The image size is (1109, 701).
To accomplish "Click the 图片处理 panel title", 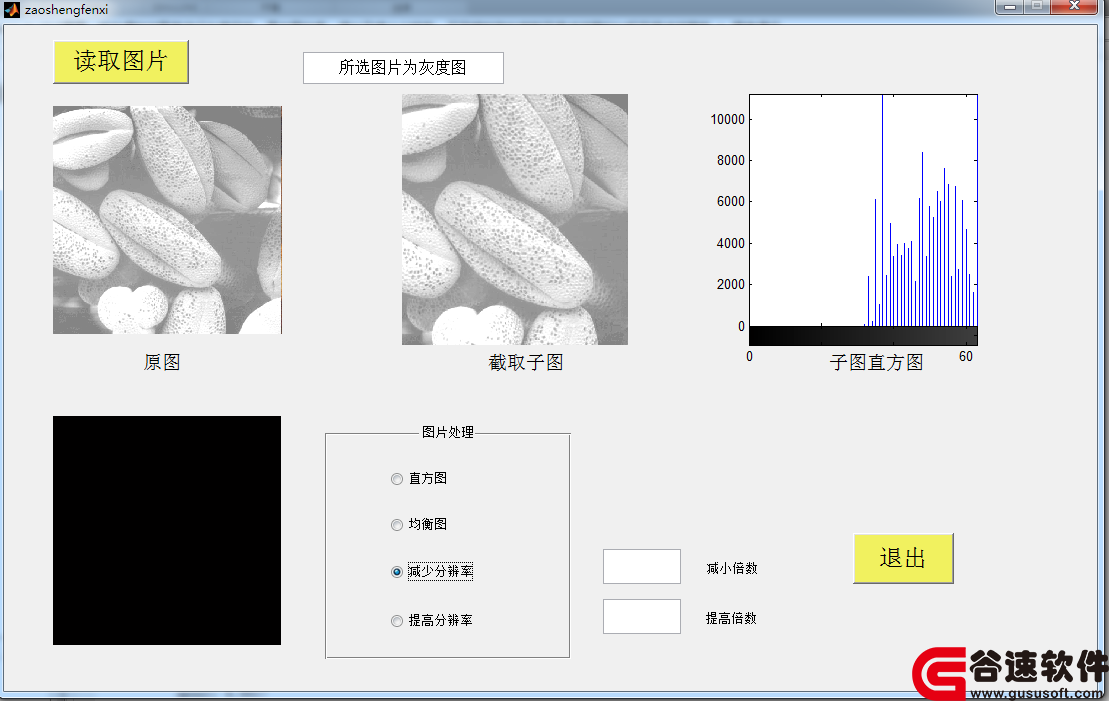I will tap(448, 432).
